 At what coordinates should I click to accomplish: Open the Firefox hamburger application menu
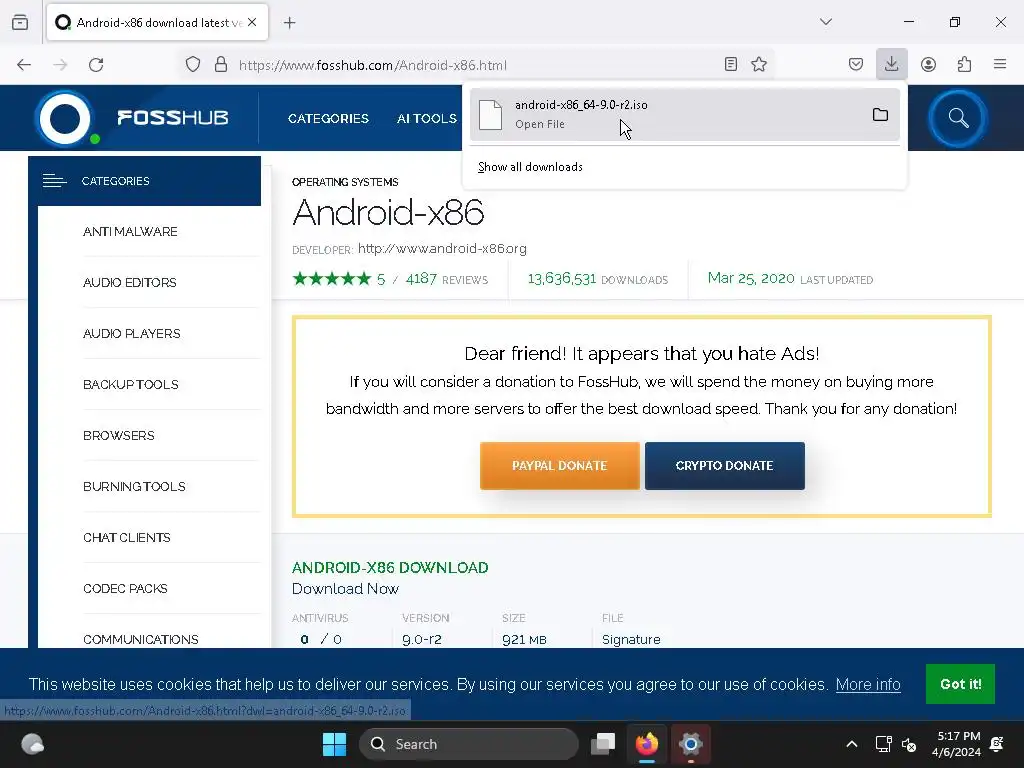click(1000, 64)
